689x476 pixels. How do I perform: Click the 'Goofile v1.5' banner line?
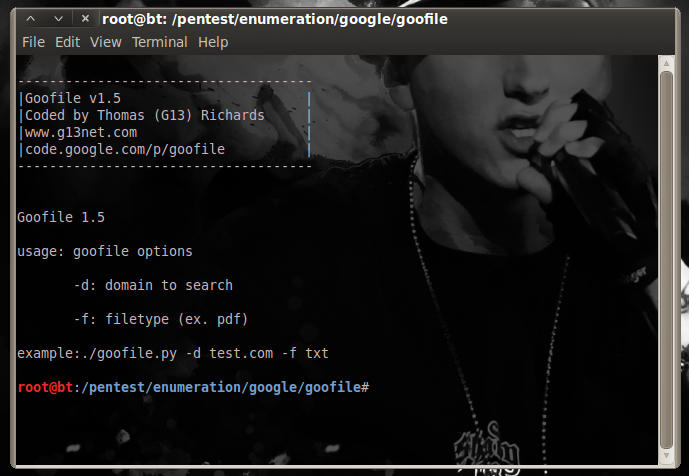coord(73,98)
